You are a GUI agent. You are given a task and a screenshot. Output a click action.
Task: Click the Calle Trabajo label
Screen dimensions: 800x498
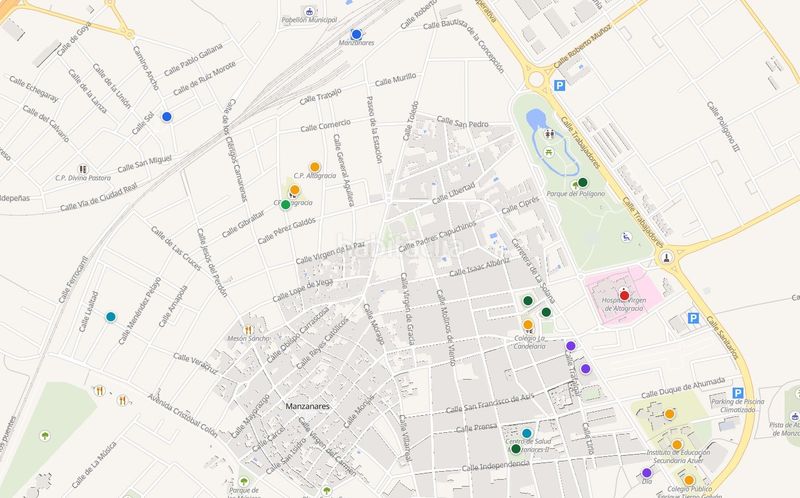(x=320, y=96)
